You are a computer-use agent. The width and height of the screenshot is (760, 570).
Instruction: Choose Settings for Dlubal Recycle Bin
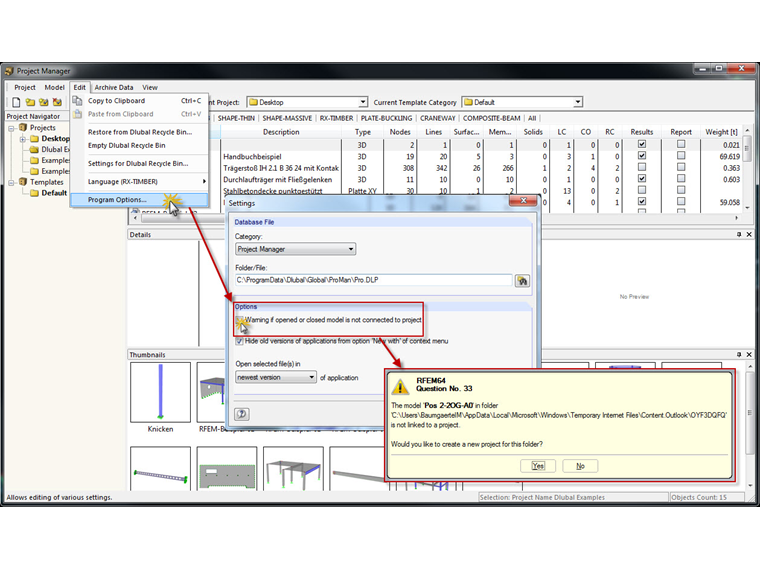[x=140, y=163]
